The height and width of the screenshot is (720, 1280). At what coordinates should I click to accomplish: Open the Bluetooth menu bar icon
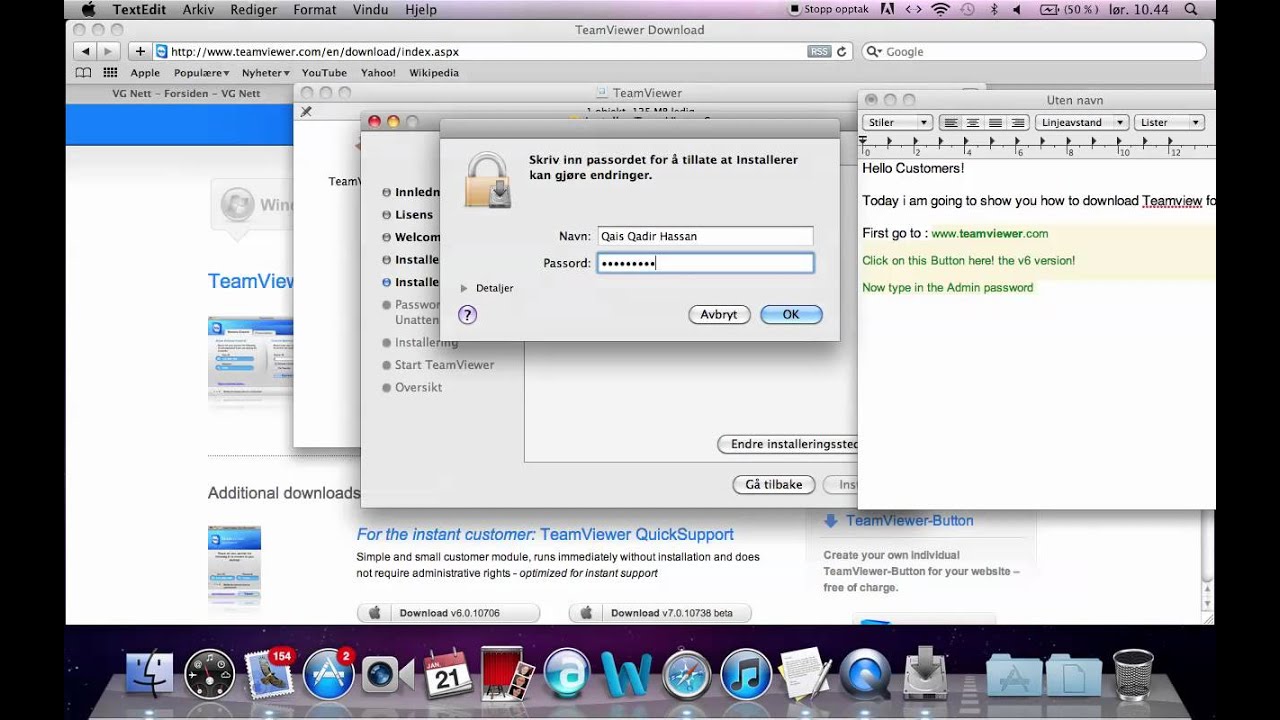pyautogui.click(x=994, y=9)
